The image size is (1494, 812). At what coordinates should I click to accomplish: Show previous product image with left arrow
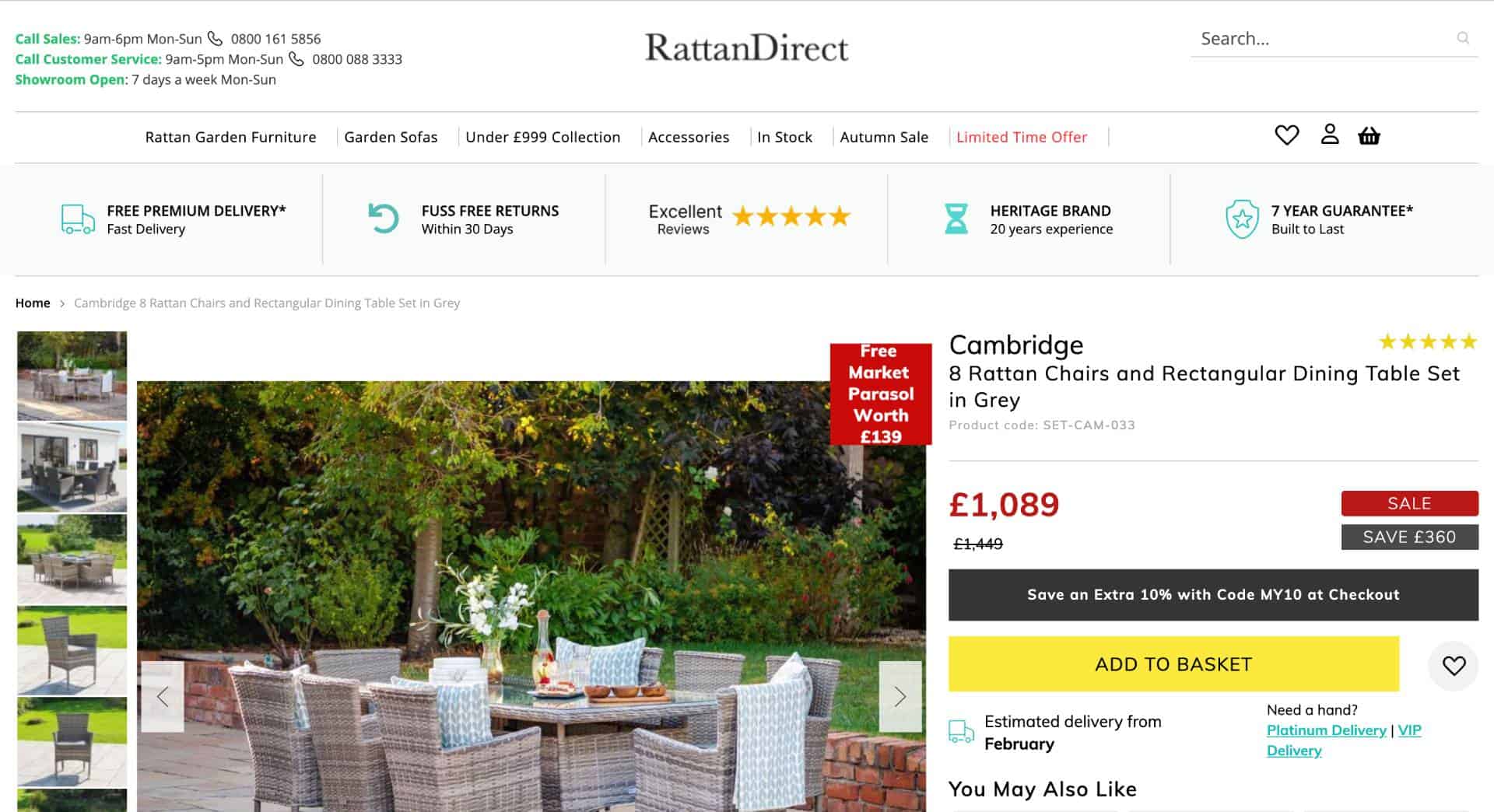[163, 696]
